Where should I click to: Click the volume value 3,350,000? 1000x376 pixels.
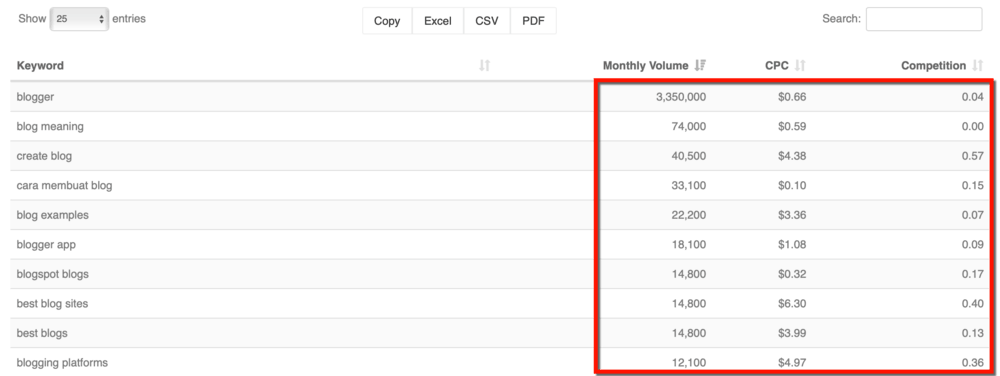pyautogui.click(x=680, y=97)
